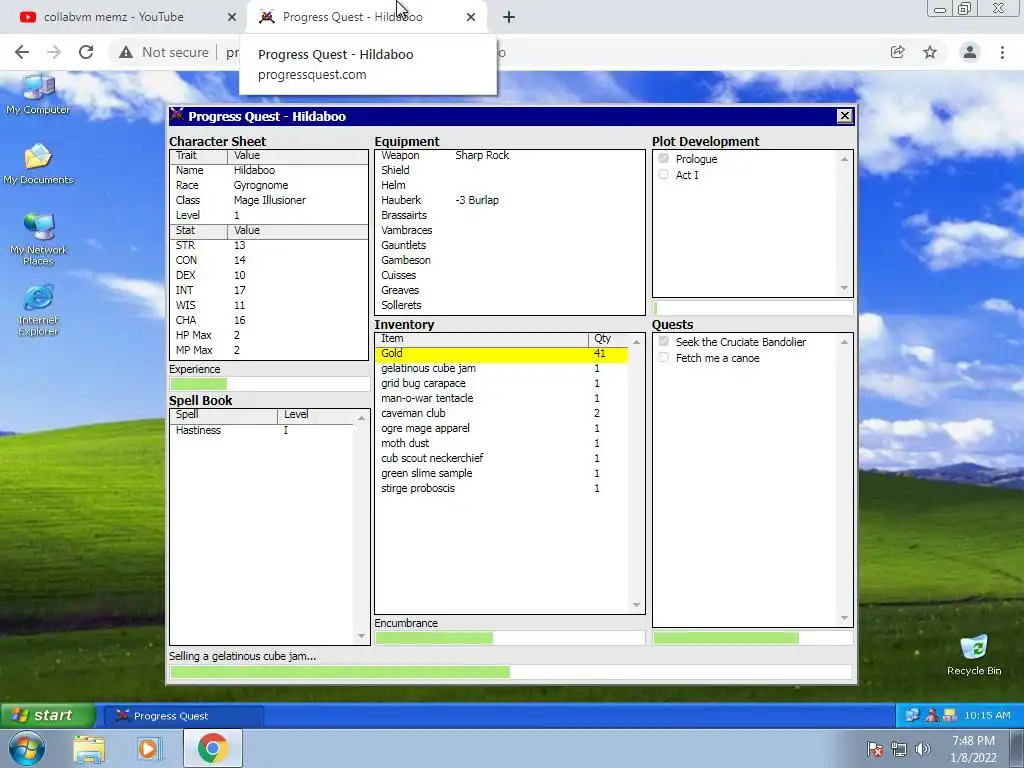1024x768 pixels.
Task: Open Windows Media Player taskbar icon
Action: coord(149,748)
